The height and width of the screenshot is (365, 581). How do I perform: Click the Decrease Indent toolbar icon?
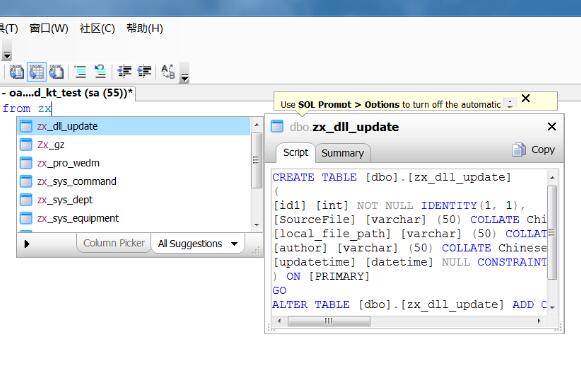(124, 71)
